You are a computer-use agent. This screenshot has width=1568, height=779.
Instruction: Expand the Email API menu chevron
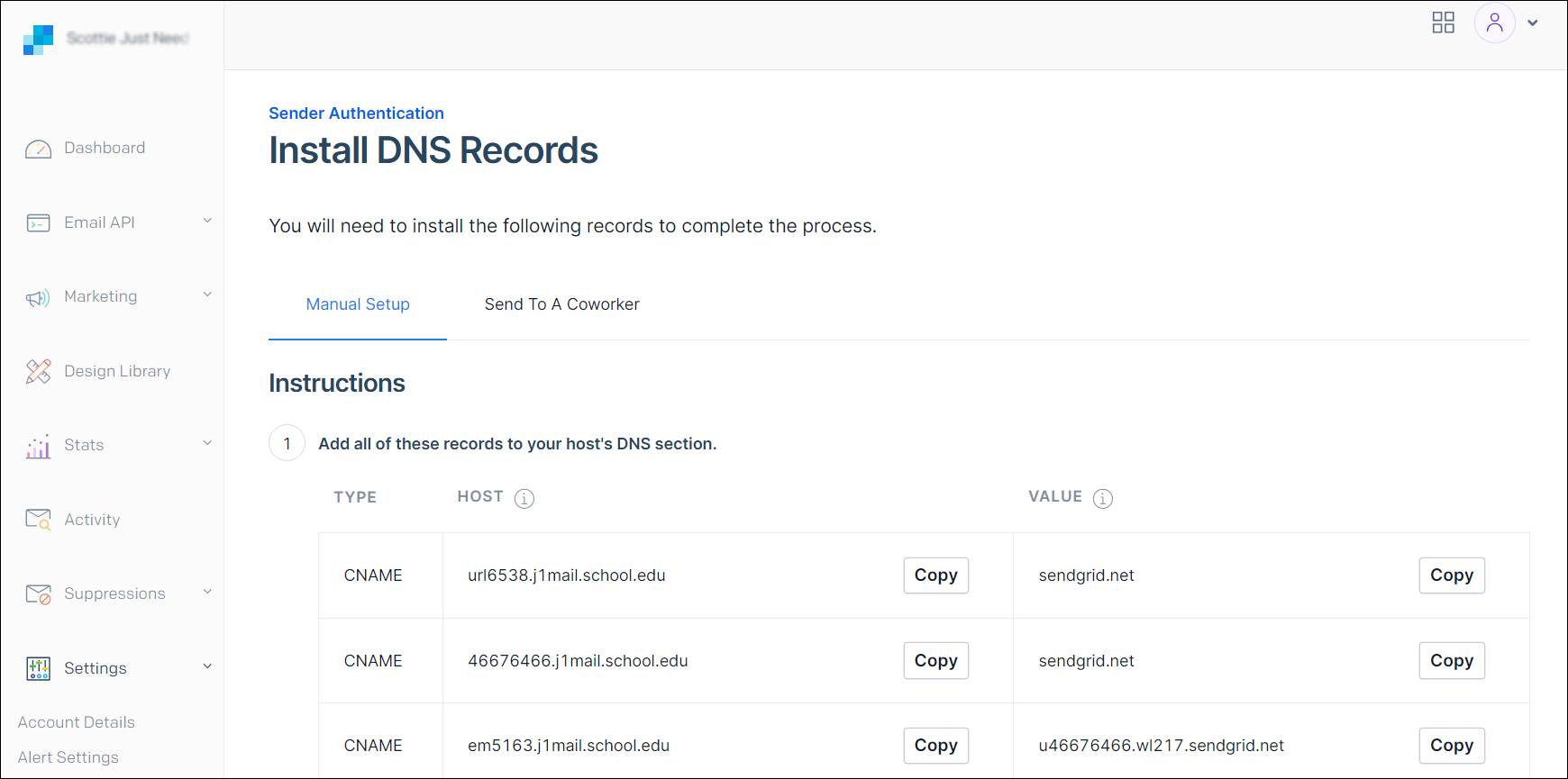pyautogui.click(x=207, y=221)
